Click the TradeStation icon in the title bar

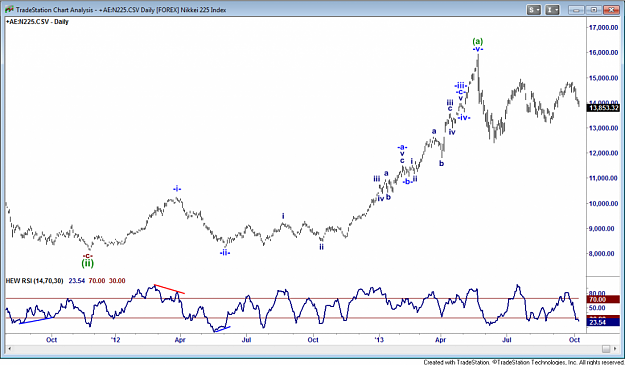coord(9,9)
